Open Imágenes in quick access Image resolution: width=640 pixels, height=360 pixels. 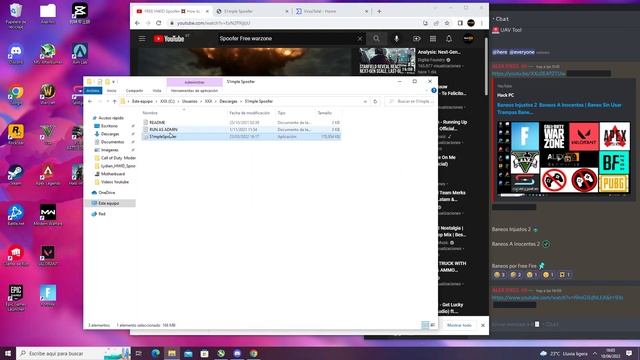(x=110, y=150)
